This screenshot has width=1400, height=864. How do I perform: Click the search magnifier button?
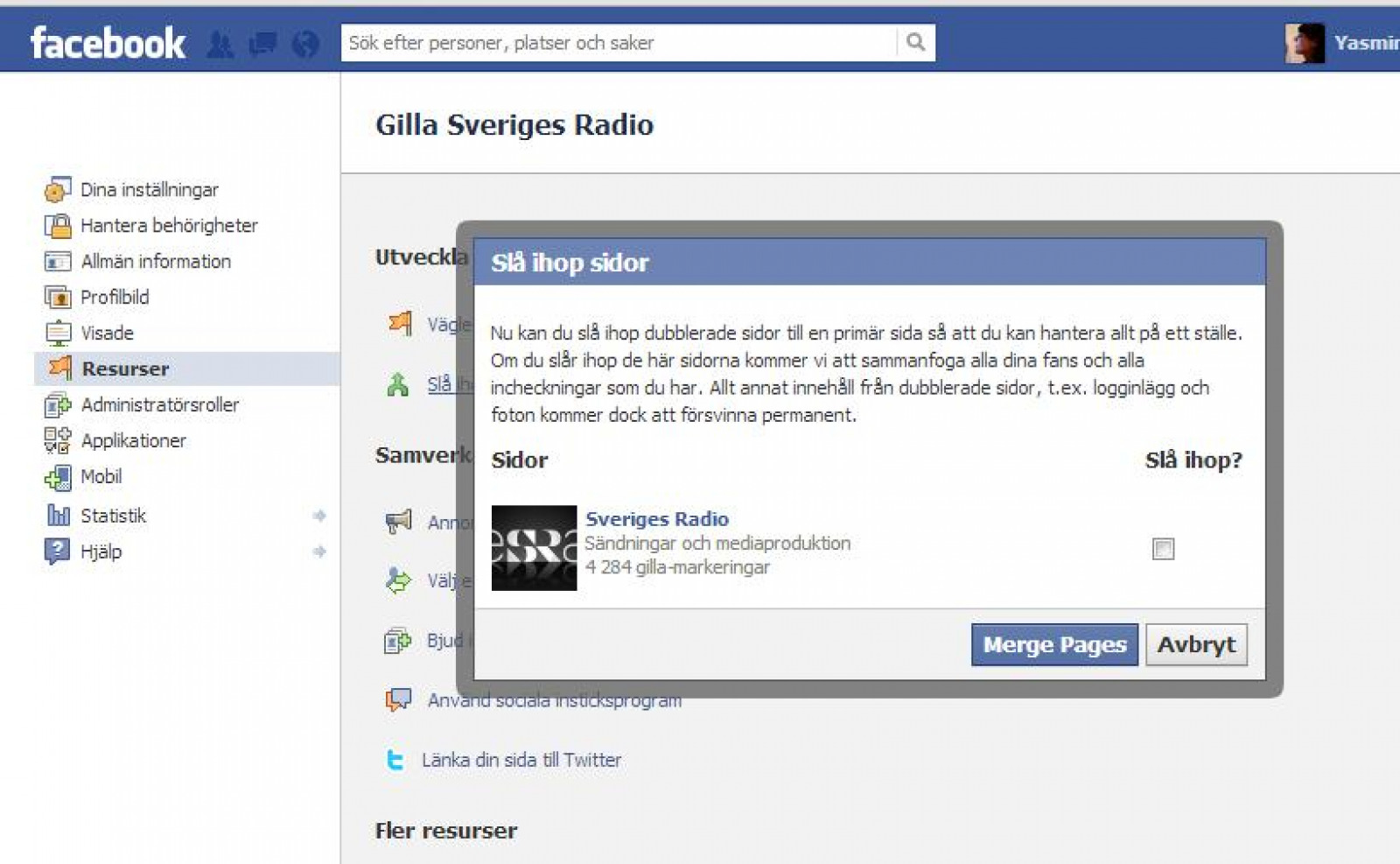coord(915,42)
